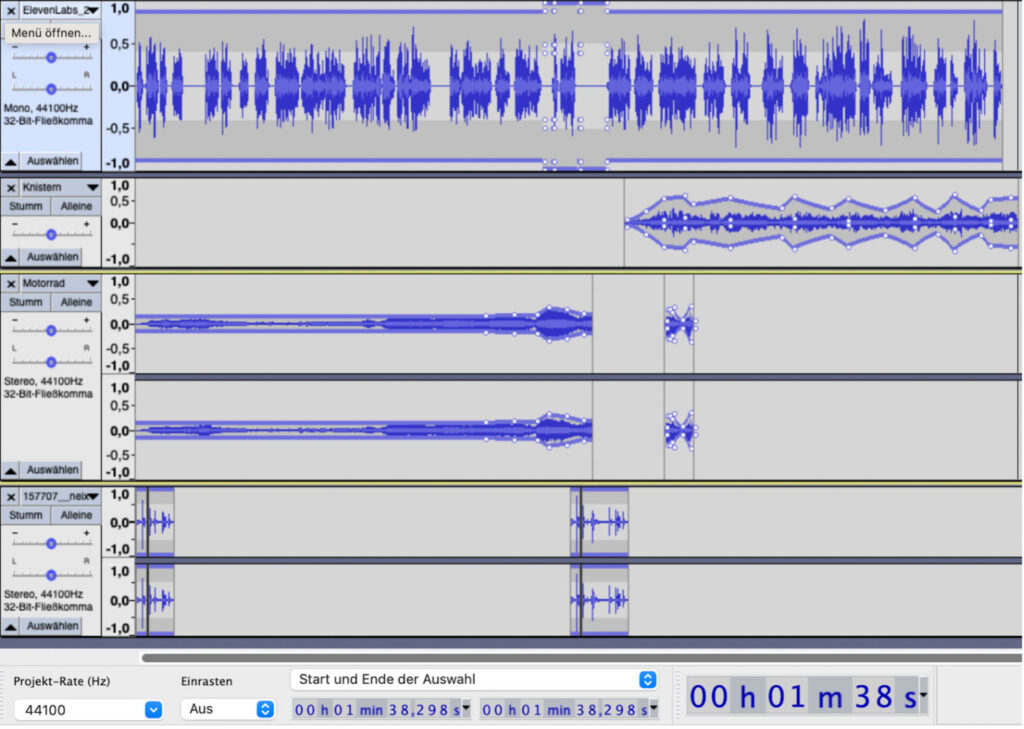Close the Motorrad track with X

11,283
